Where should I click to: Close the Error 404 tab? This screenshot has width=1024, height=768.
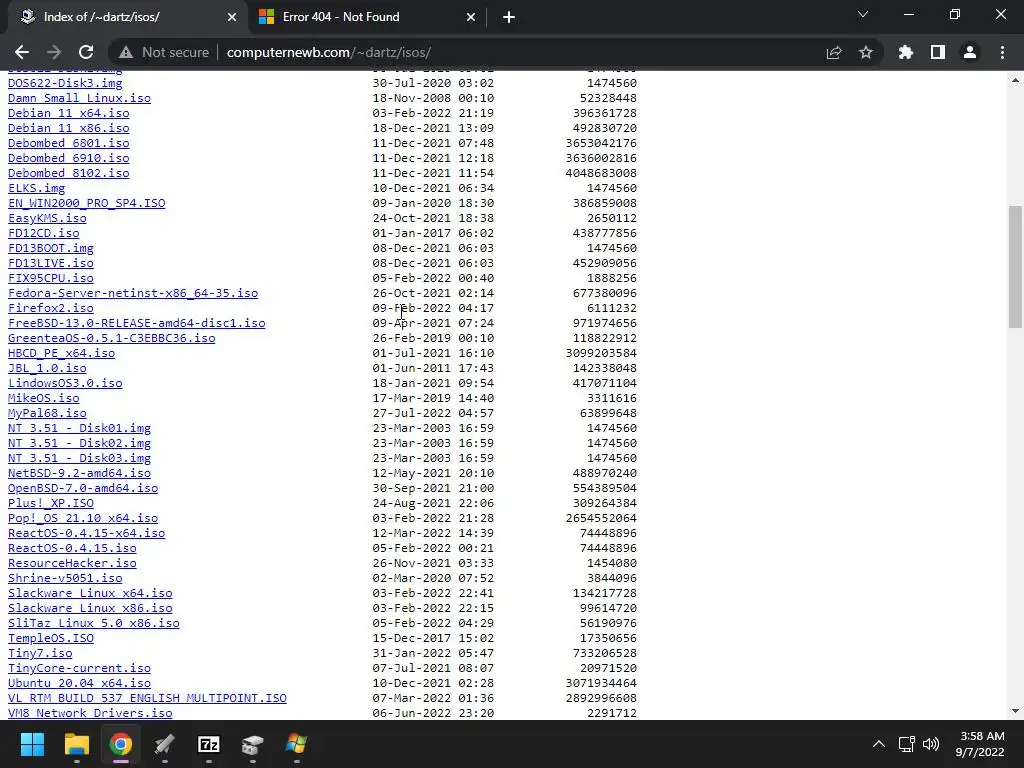pos(471,17)
